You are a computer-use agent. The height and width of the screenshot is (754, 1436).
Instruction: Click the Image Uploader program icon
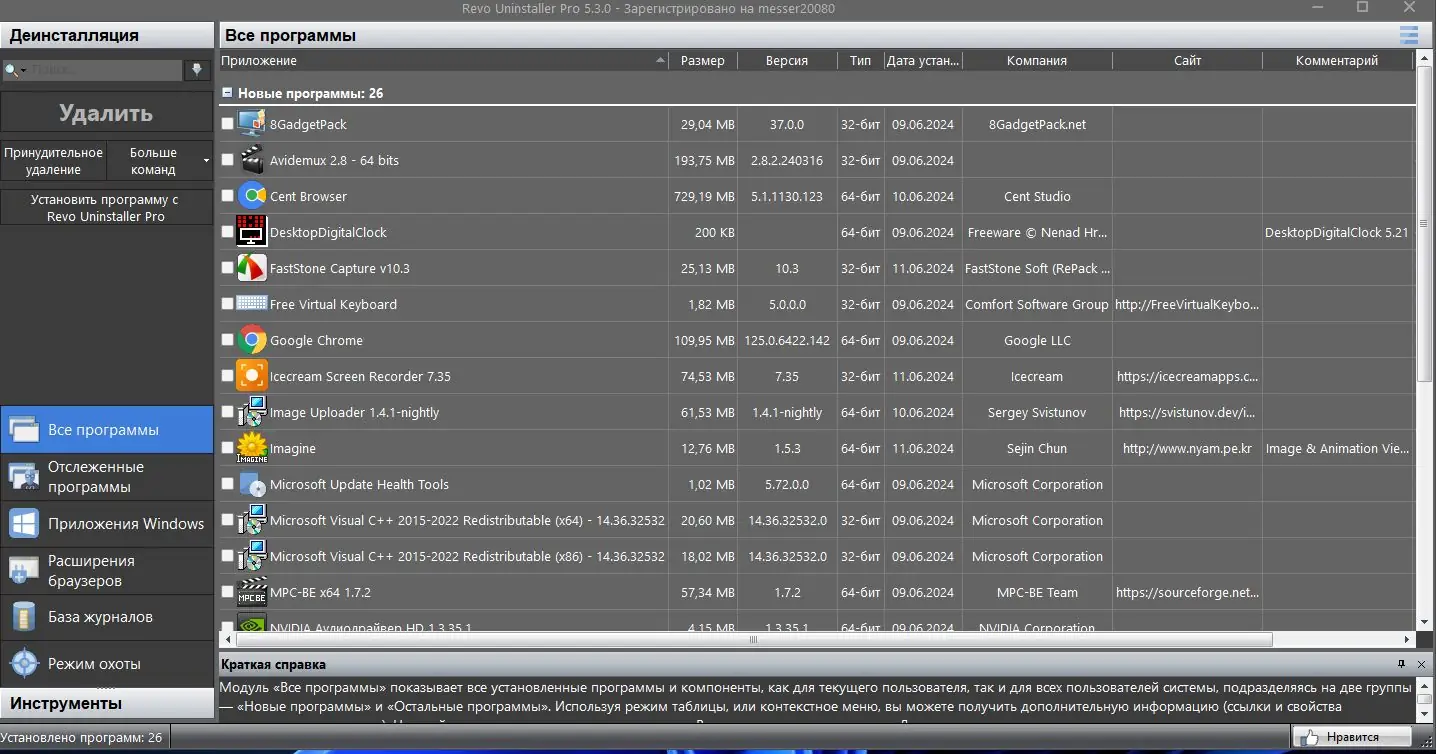tap(251, 412)
